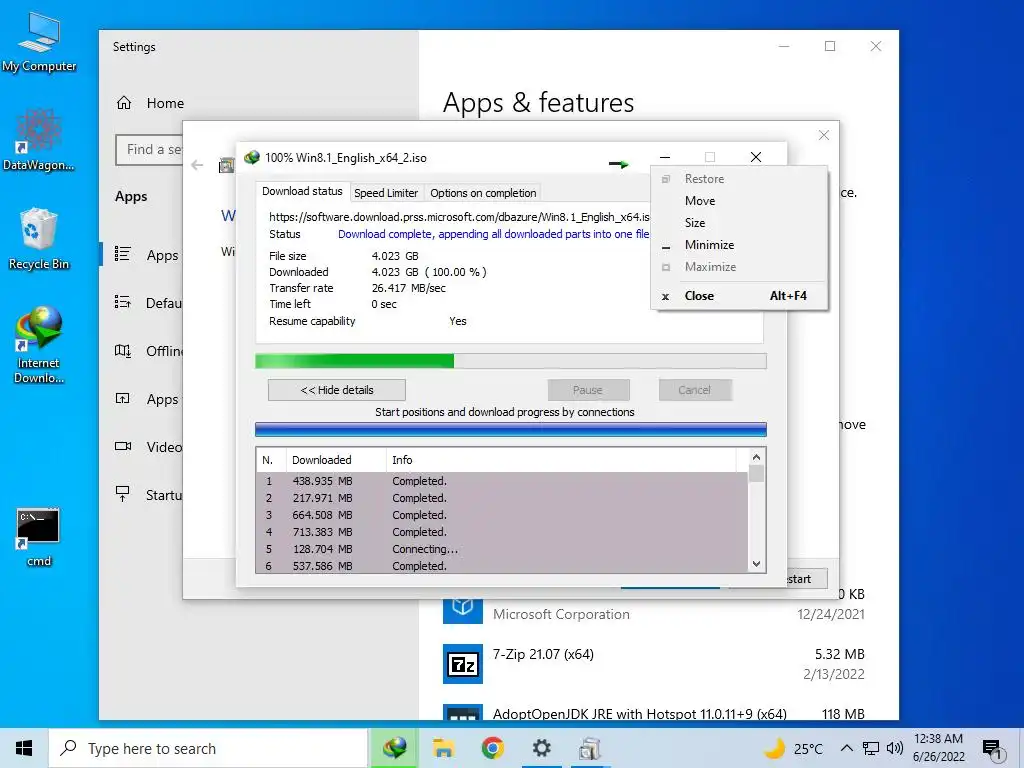Open DataWagon desktop shortcut
The height and width of the screenshot is (768, 1024).
point(39,140)
